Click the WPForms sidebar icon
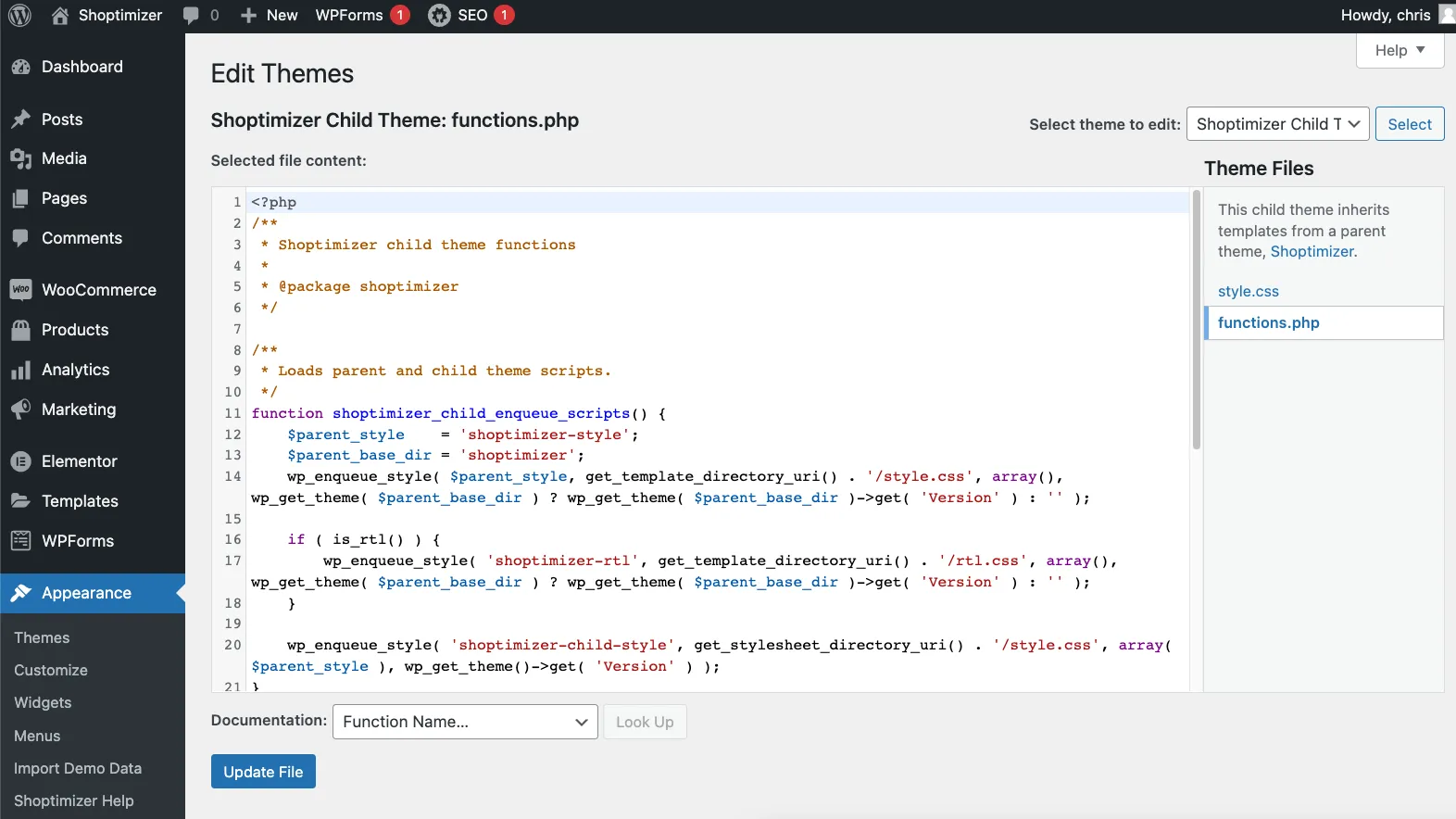 click(20, 541)
